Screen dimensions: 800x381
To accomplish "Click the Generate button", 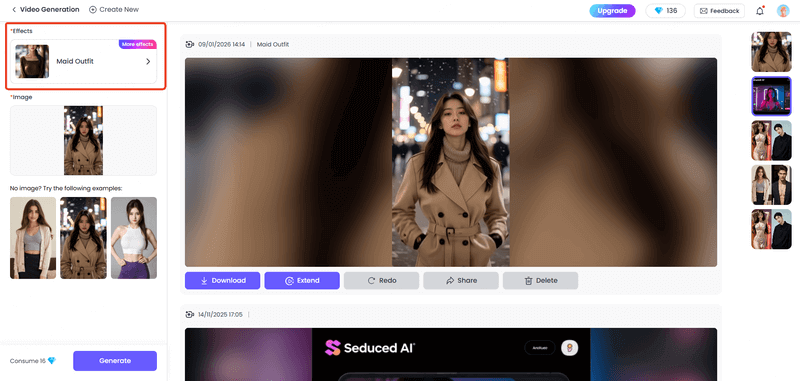I will click(x=115, y=361).
